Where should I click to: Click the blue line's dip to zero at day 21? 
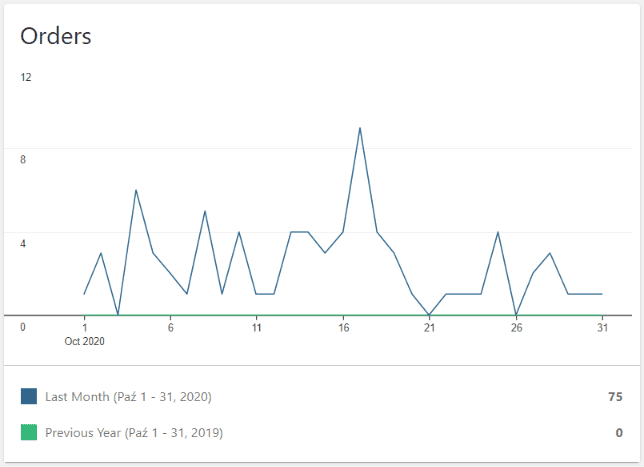coord(429,314)
